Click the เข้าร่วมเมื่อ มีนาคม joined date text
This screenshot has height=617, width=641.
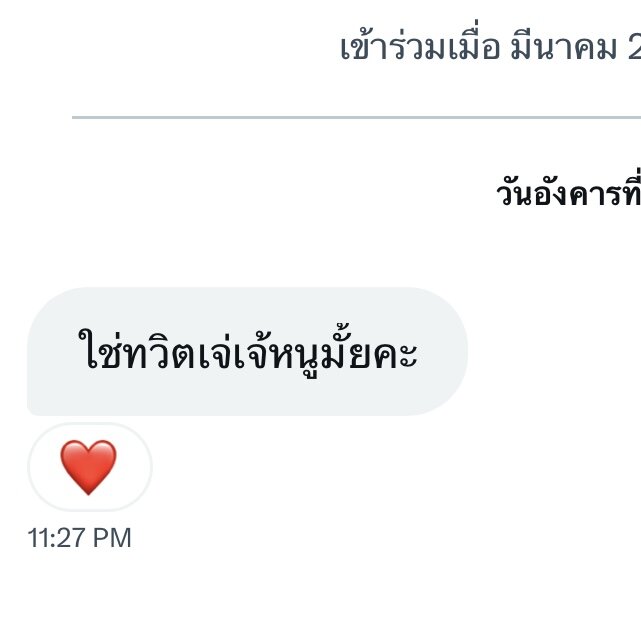(x=491, y=48)
